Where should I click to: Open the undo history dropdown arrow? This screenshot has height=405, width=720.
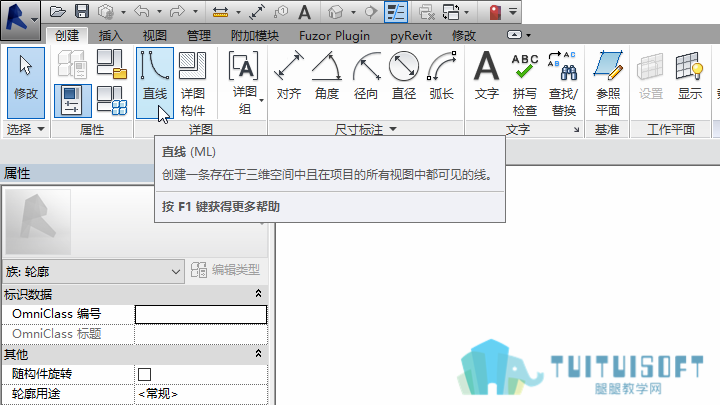tap(159, 12)
